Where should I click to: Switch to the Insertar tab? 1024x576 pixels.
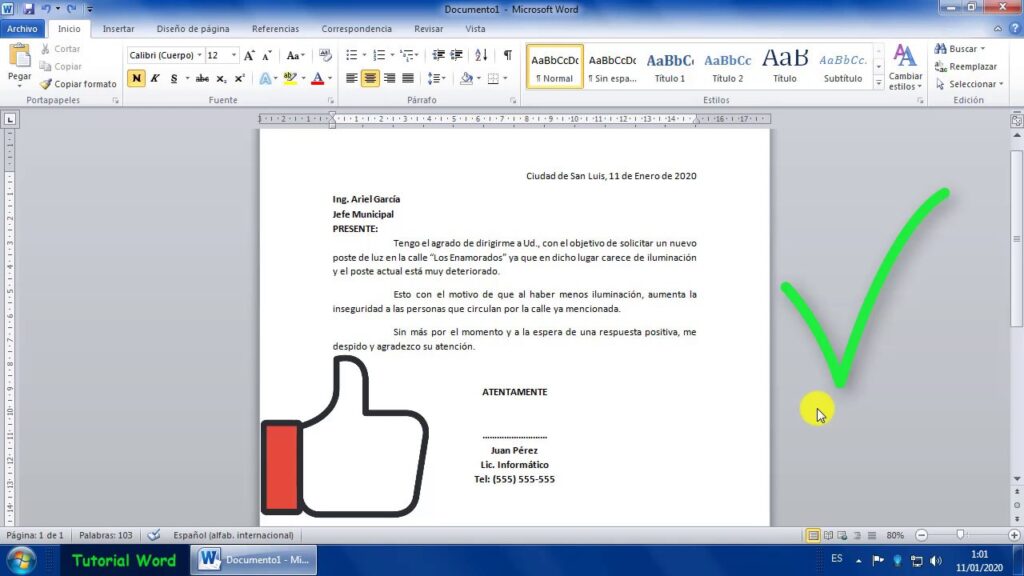[x=118, y=29]
